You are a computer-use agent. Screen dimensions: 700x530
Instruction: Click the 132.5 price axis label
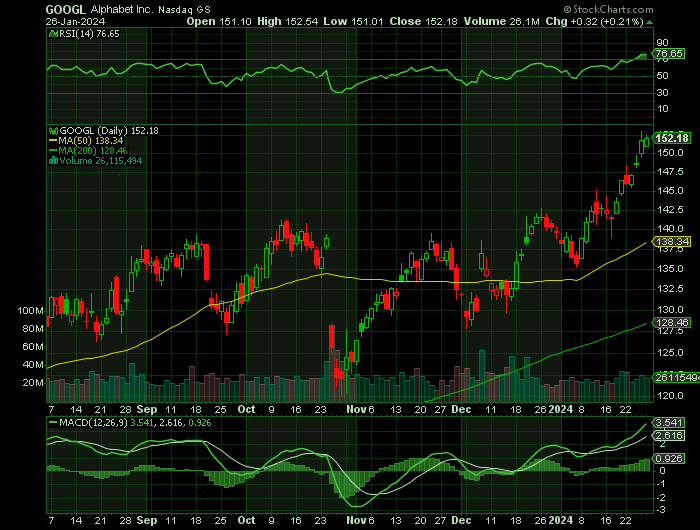point(670,289)
